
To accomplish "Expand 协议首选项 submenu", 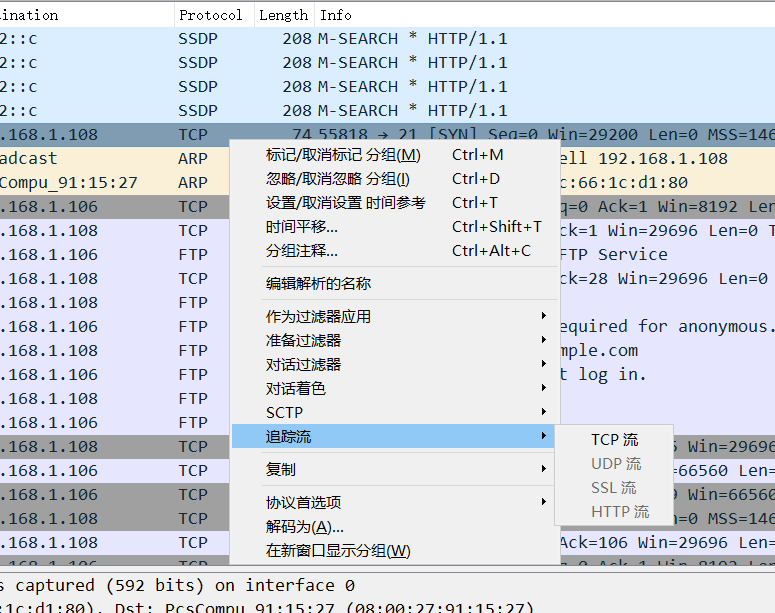I will point(394,502).
